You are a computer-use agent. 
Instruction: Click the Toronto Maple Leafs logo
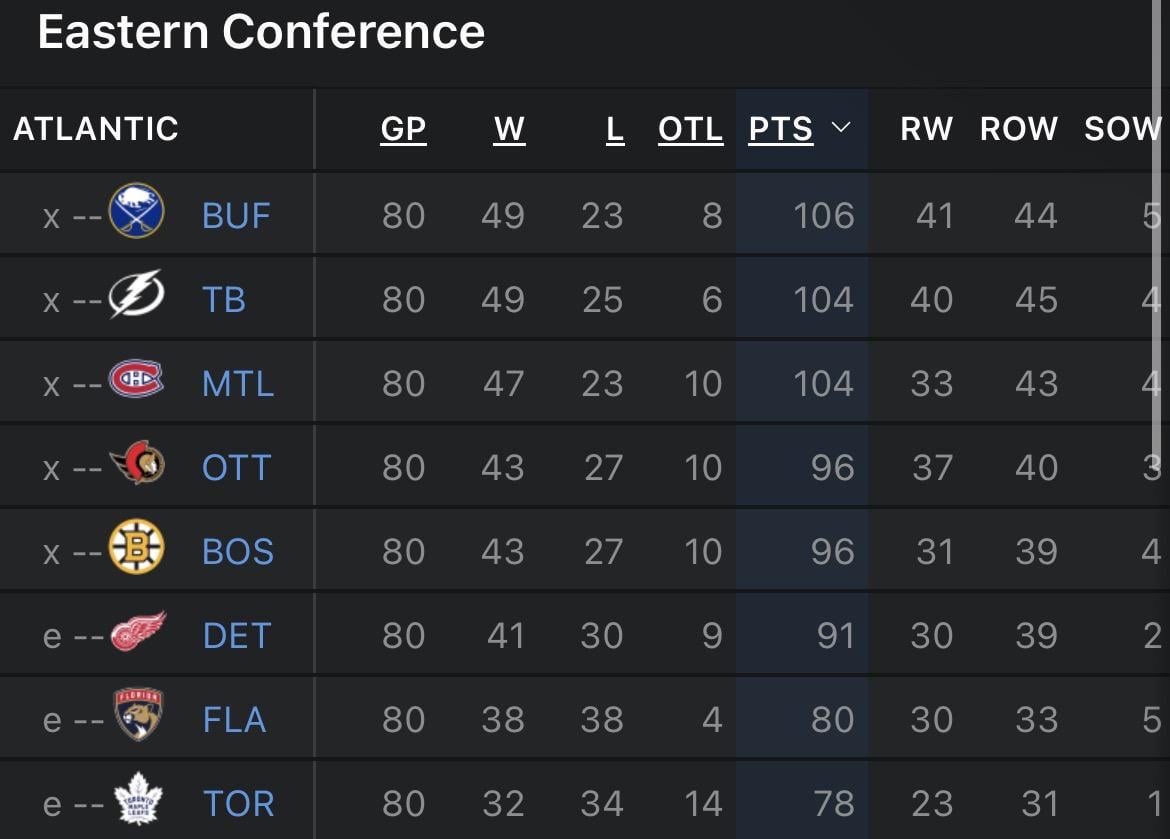click(x=137, y=801)
